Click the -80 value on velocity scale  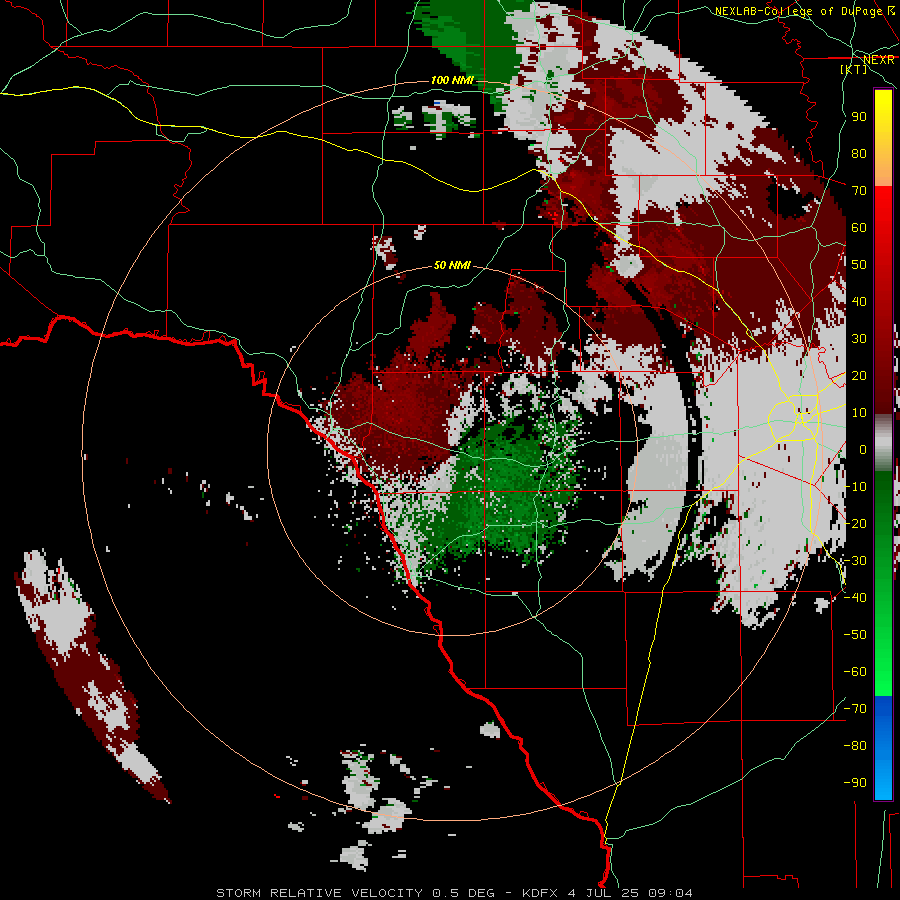[855, 746]
